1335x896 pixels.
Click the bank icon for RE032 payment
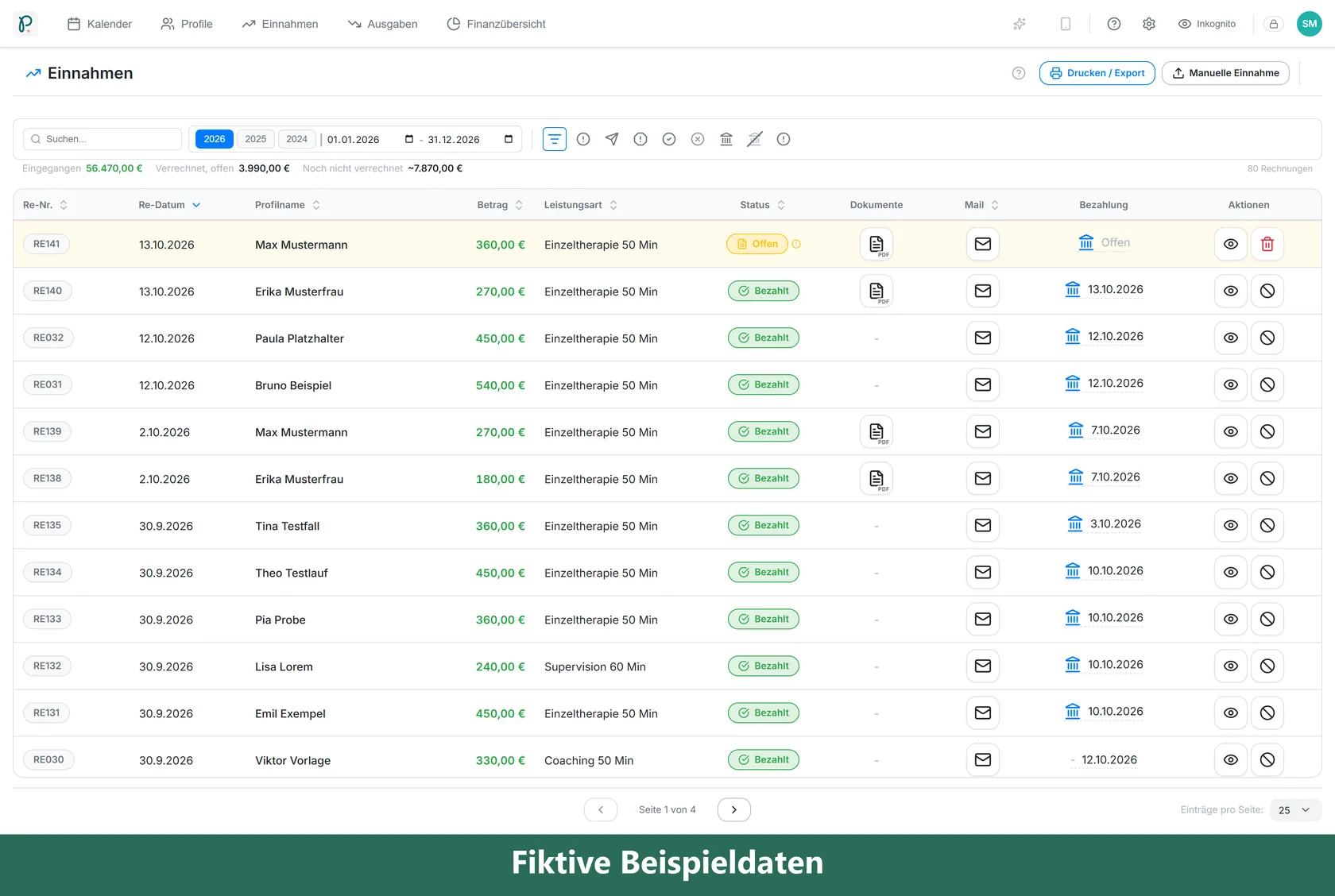click(x=1073, y=337)
